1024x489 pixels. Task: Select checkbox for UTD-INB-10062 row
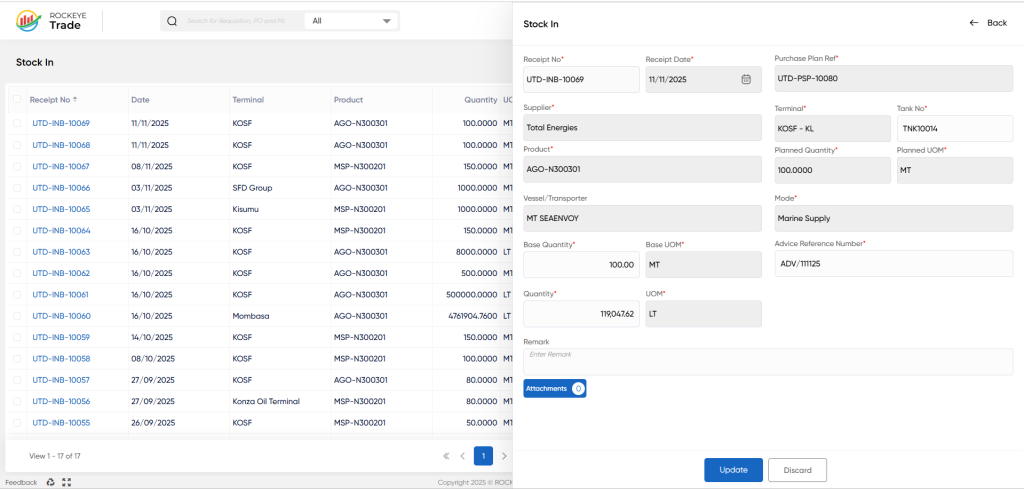coord(17,274)
